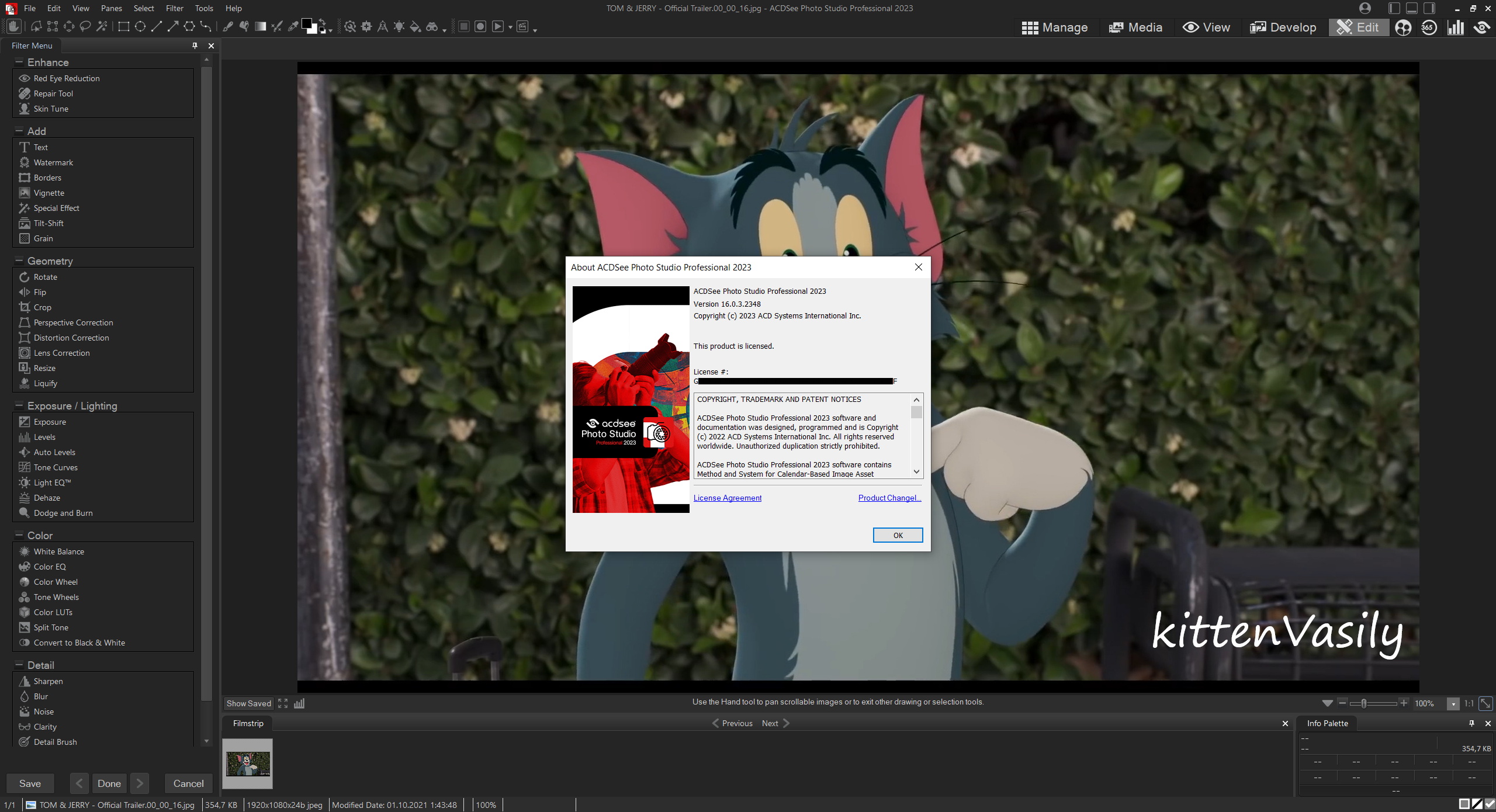The height and width of the screenshot is (812, 1496).
Task: Open the Filter menu
Action: pos(174,8)
